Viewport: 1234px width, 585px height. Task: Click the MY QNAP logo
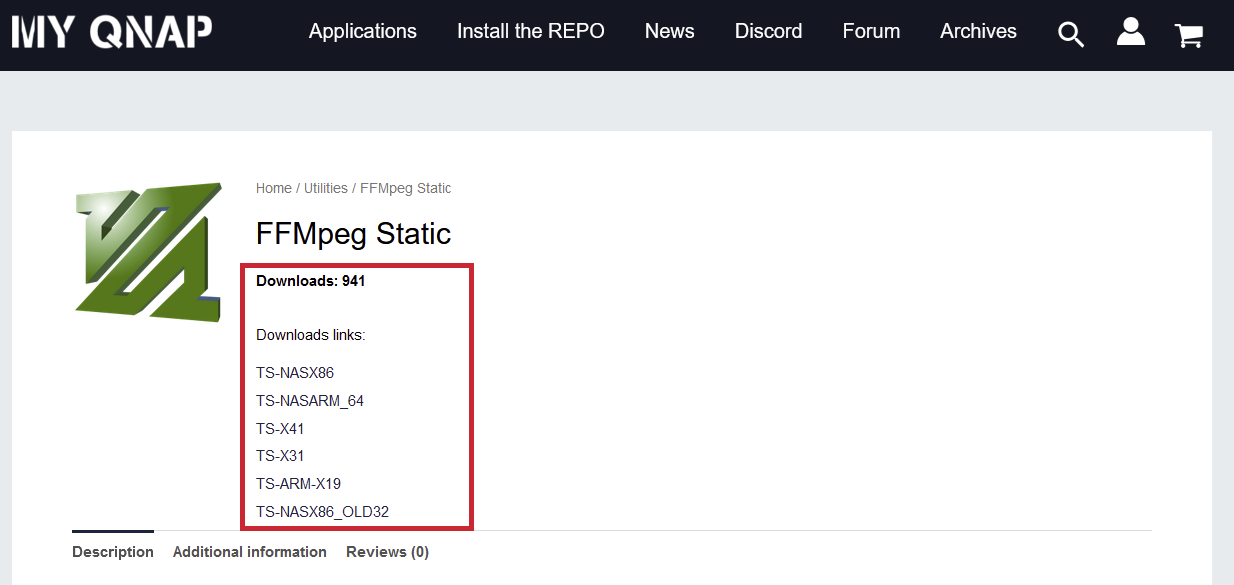click(112, 31)
